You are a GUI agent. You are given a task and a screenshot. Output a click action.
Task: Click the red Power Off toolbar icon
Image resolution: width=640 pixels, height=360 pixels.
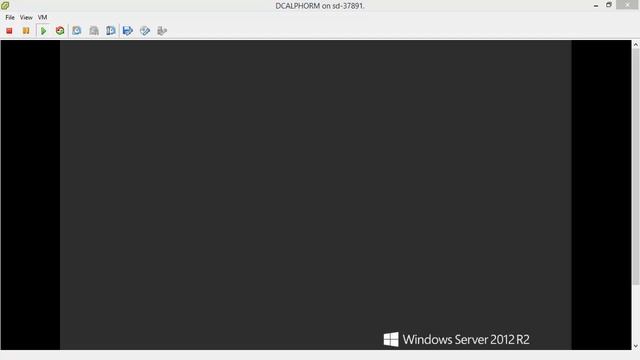pyautogui.click(x=9, y=31)
